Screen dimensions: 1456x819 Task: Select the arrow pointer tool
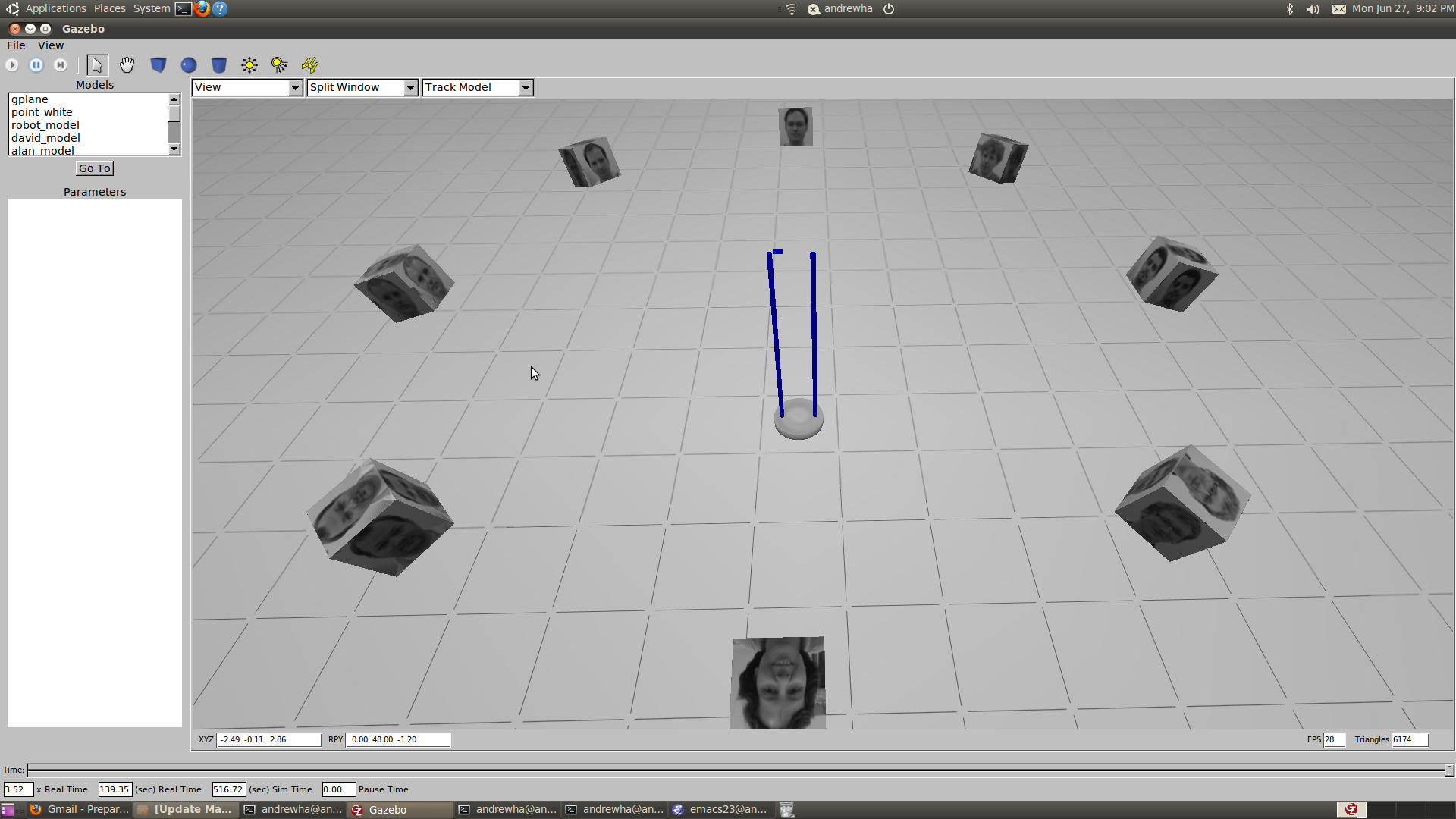[96, 64]
